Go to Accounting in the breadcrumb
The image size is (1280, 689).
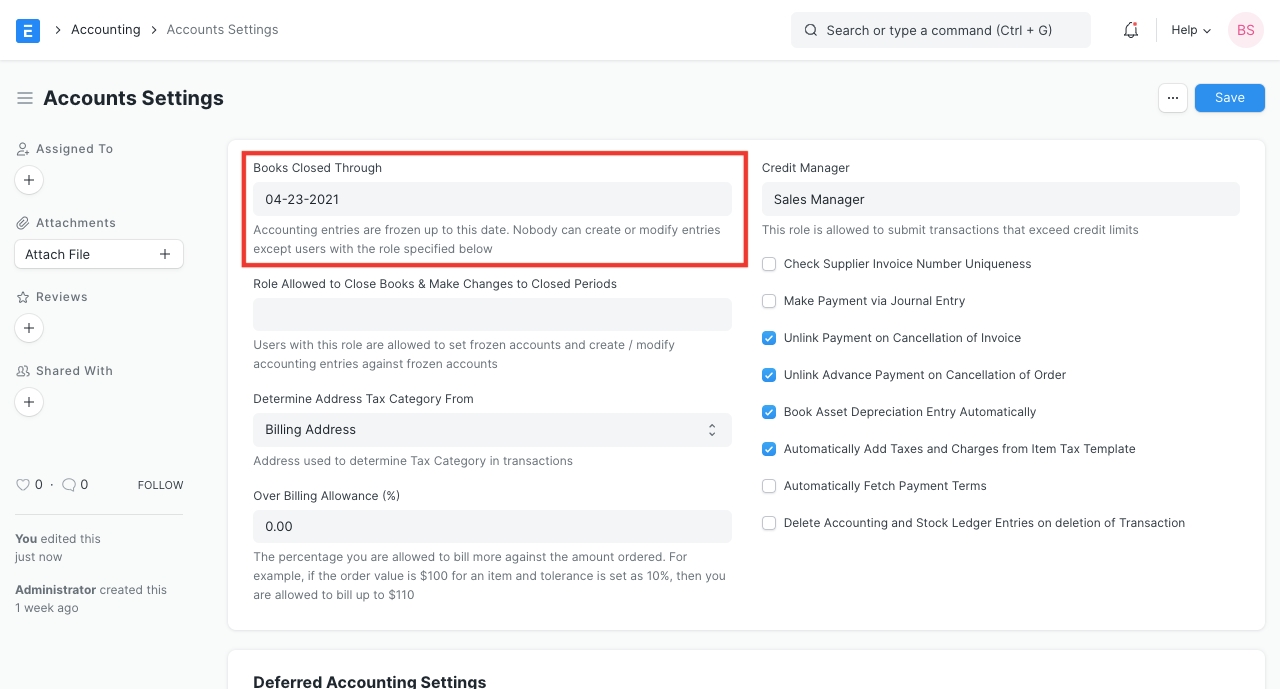coord(105,30)
